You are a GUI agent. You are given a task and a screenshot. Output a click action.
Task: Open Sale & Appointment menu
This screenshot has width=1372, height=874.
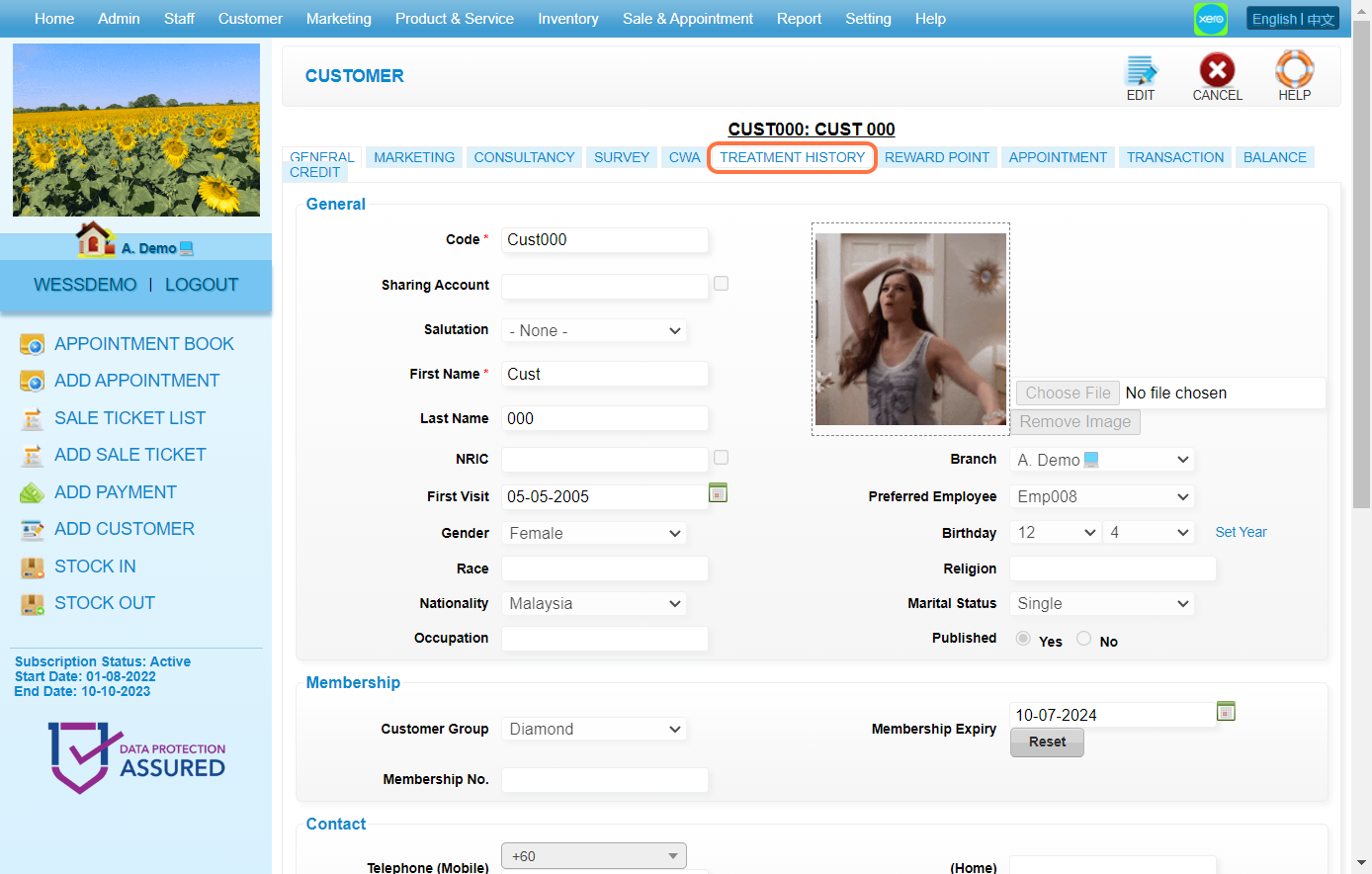[687, 19]
